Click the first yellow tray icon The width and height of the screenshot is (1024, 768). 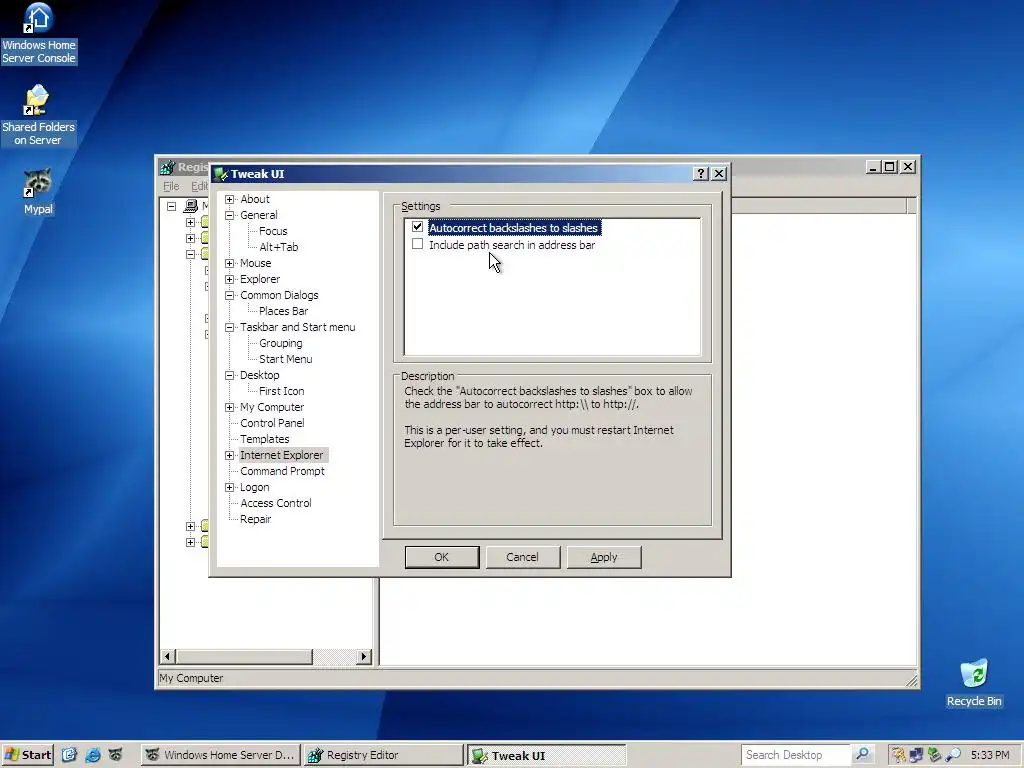tap(899, 755)
